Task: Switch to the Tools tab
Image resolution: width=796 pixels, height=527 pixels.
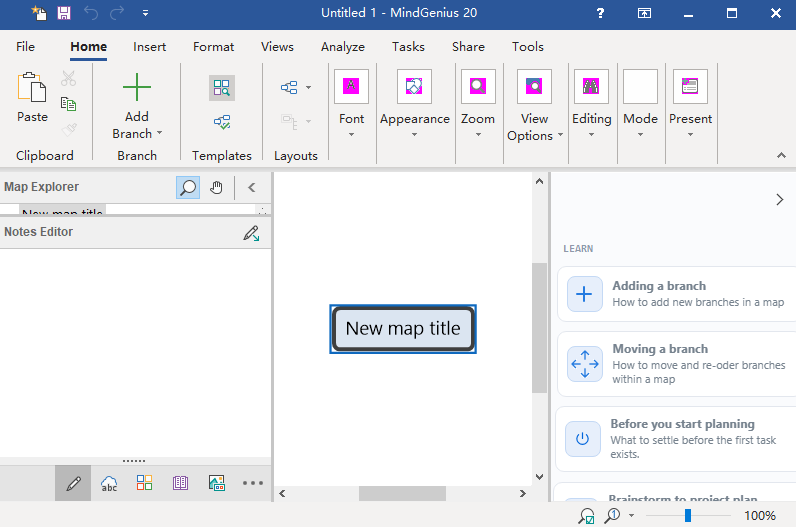Action: (x=527, y=47)
